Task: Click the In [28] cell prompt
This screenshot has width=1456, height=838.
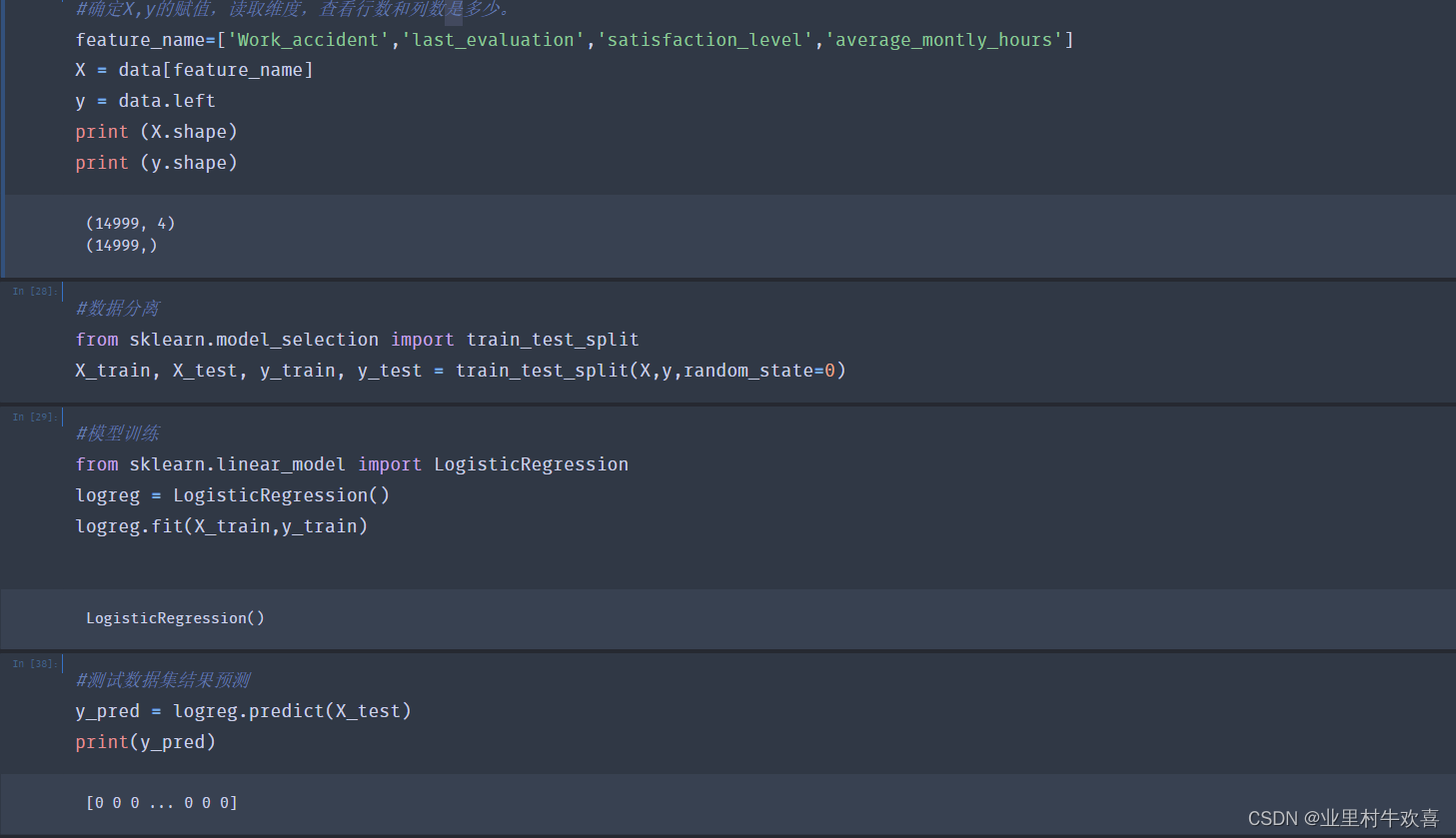Action: click(x=34, y=292)
